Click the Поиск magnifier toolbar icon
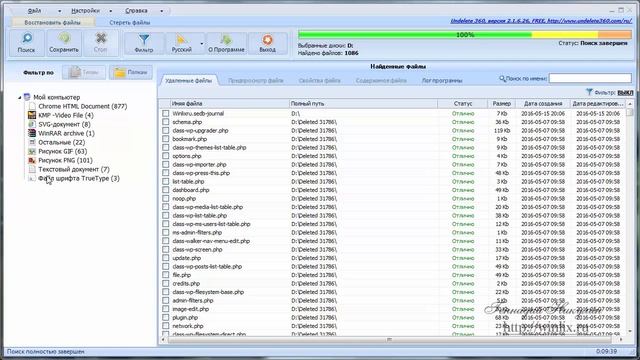Image resolution: width=640 pixels, height=360 pixels. click(x=27, y=39)
